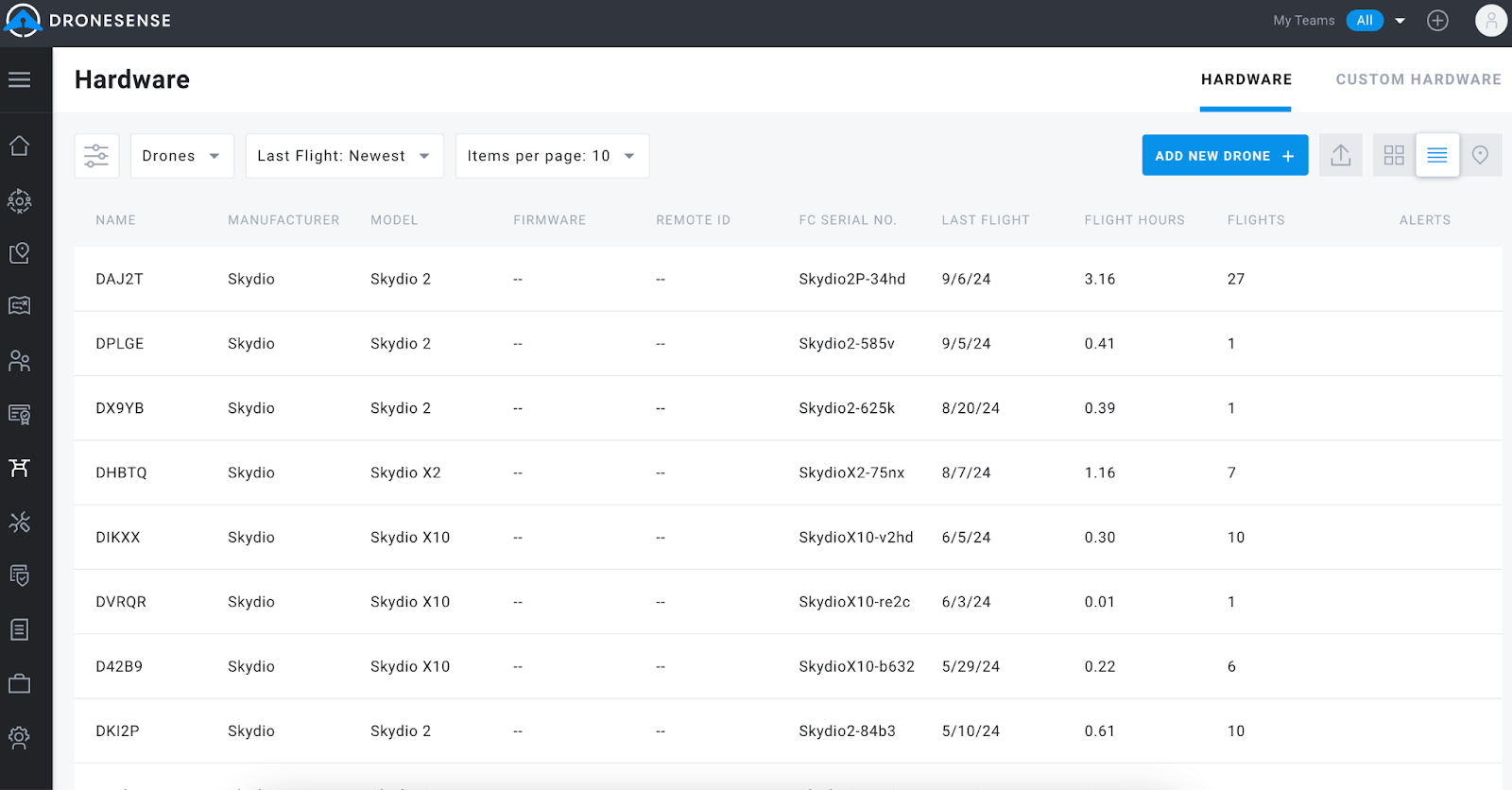Click the plus circle icon in header
Viewport: 1512px width, 790px height.
point(1437,21)
